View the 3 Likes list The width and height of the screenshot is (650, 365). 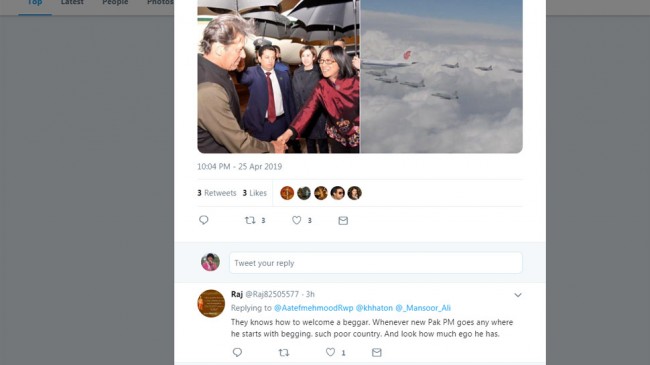[x=255, y=193]
